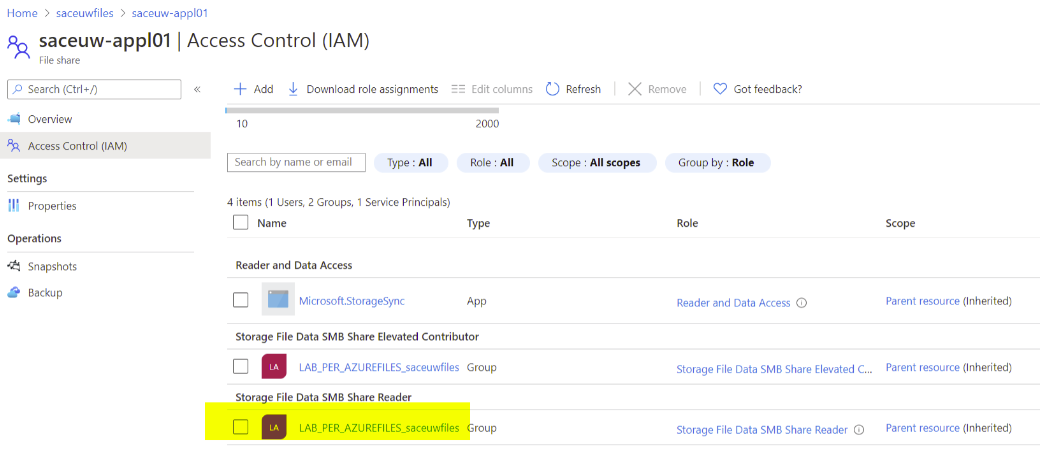The width and height of the screenshot is (1040, 459).
Task: Open Parent resource link in Elevated Contributor row
Action: (x=923, y=367)
